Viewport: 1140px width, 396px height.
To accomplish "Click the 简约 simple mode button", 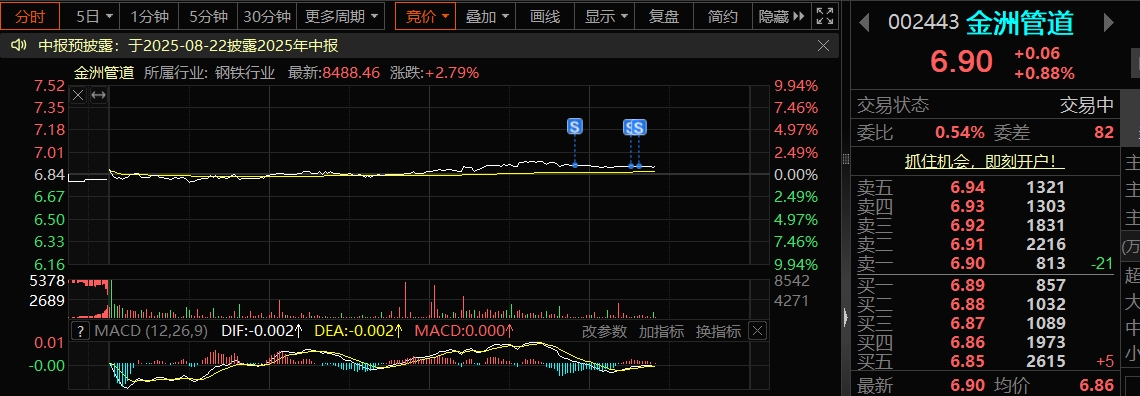I will pos(723,16).
